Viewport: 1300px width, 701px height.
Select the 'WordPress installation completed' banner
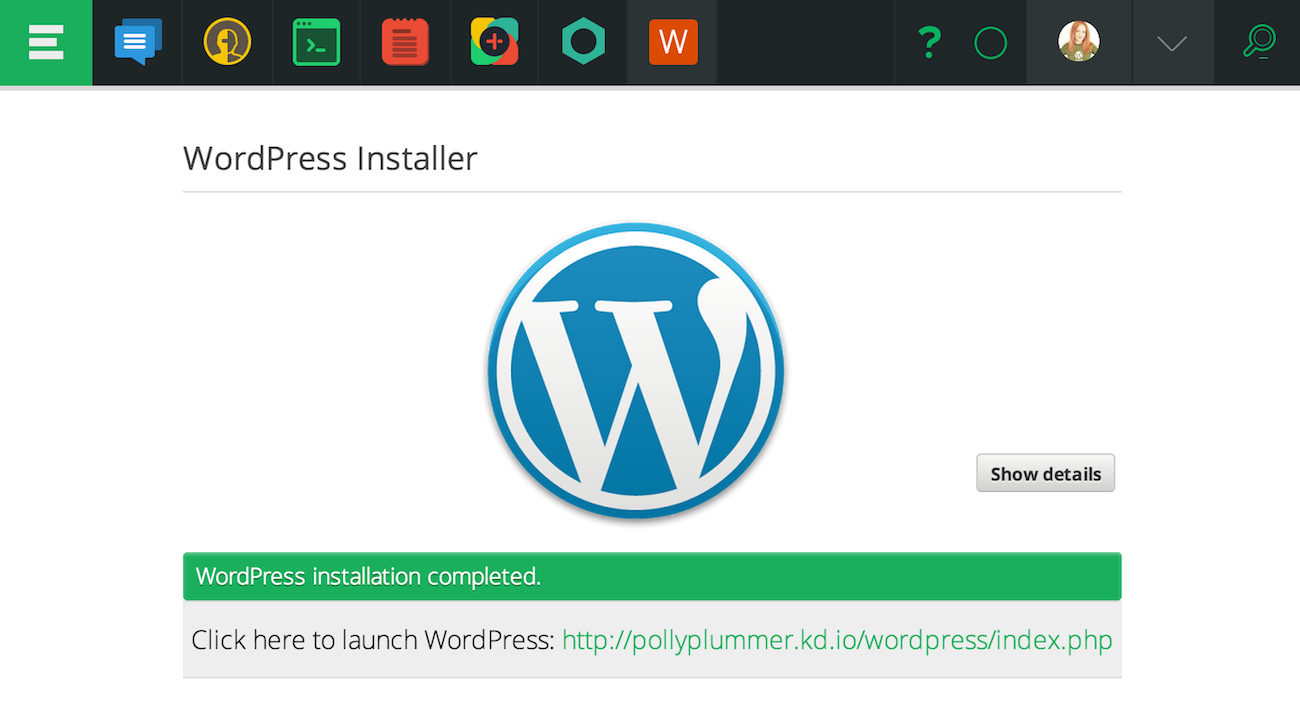[651, 576]
